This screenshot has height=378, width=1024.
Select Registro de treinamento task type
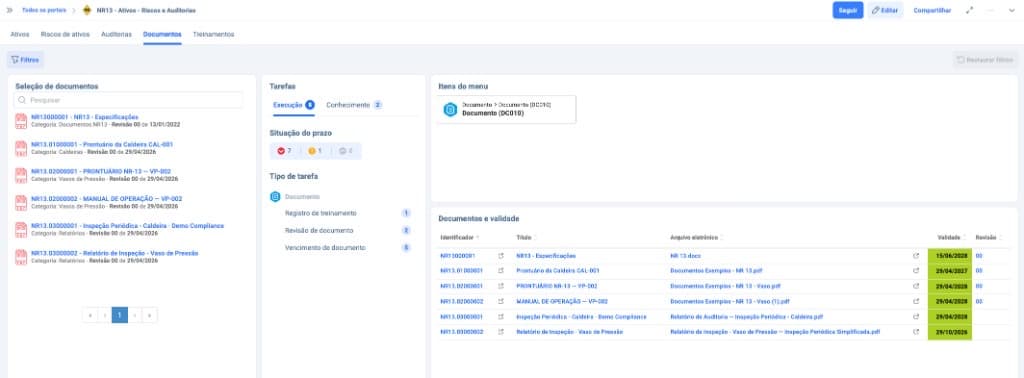coord(321,213)
